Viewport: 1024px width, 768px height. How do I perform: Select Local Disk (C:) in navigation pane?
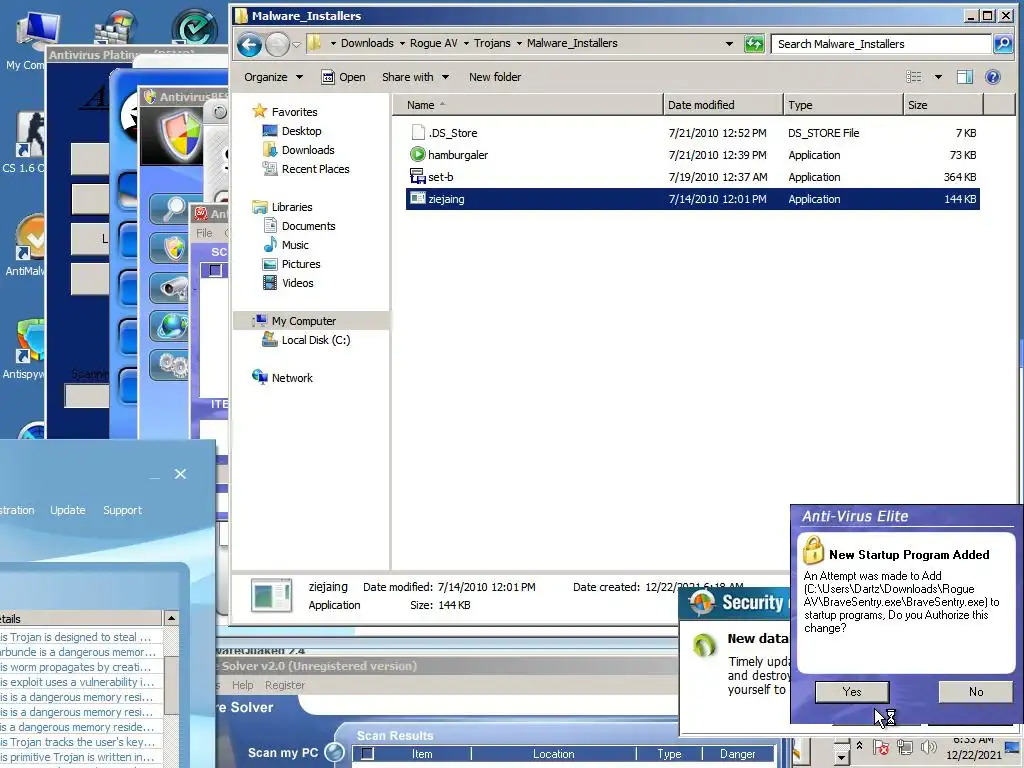coord(315,340)
